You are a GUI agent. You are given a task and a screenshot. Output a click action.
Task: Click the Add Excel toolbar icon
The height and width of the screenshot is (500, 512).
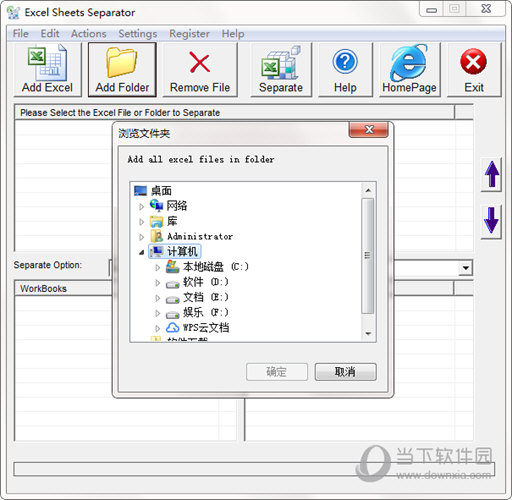(x=47, y=63)
